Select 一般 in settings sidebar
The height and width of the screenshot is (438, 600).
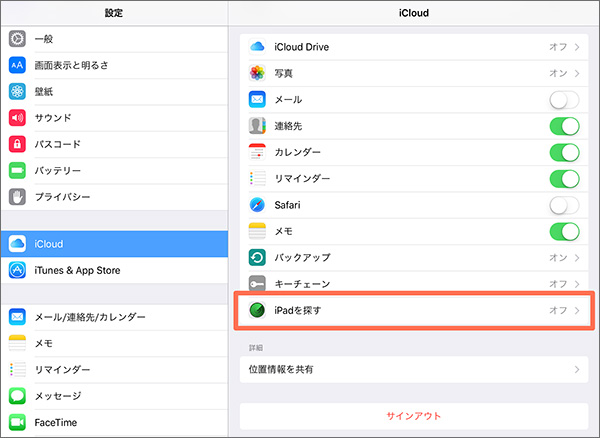[114, 39]
